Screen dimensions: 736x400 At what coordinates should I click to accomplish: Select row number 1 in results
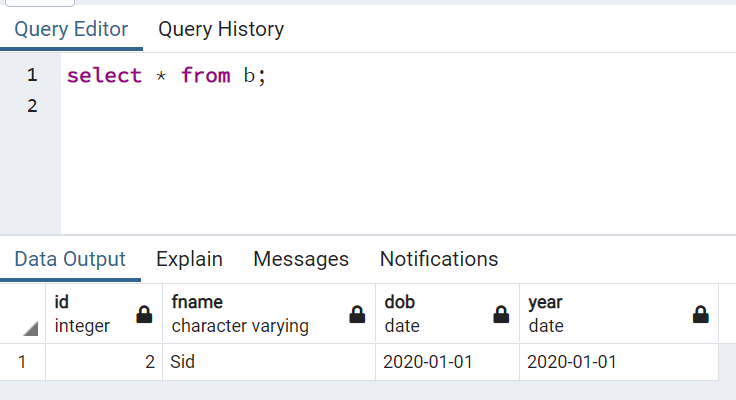click(x=22, y=362)
